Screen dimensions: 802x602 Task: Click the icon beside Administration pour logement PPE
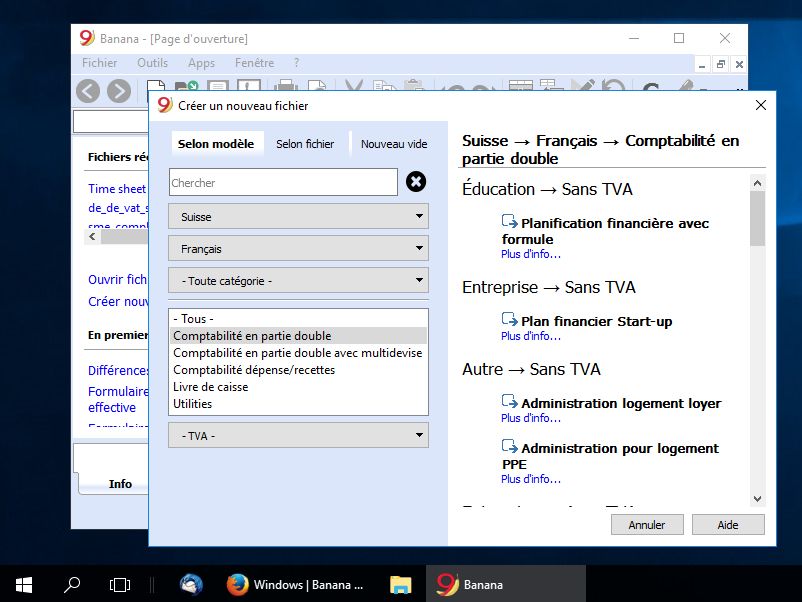tap(509, 447)
